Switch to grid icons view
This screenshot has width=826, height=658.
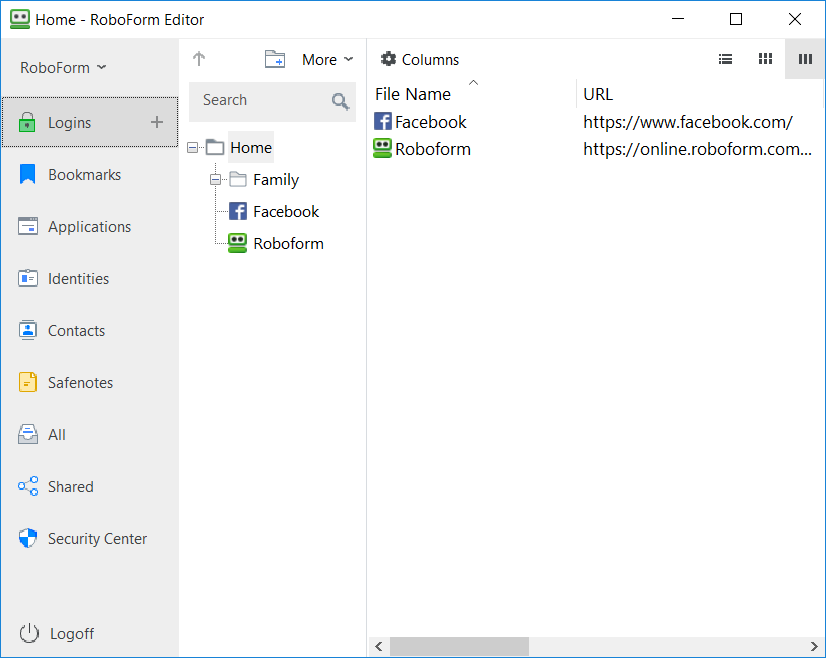[x=765, y=59]
